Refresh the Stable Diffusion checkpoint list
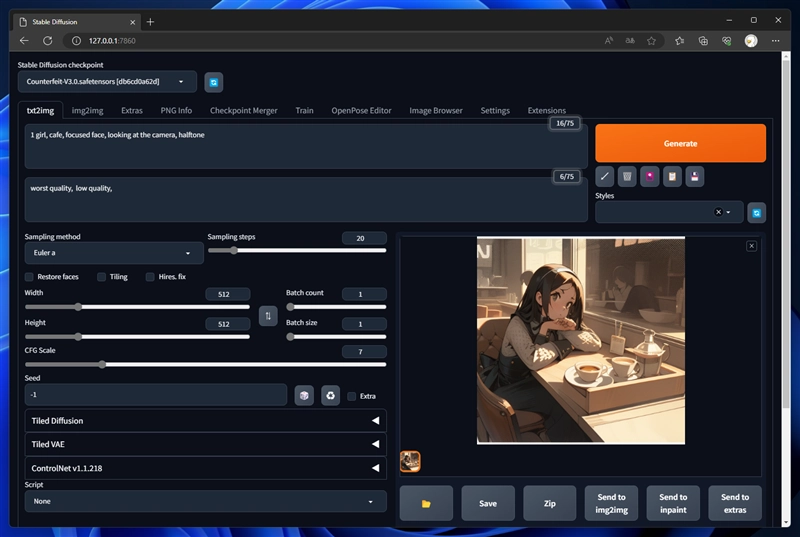The image size is (800, 537). [x=214, y=82]
